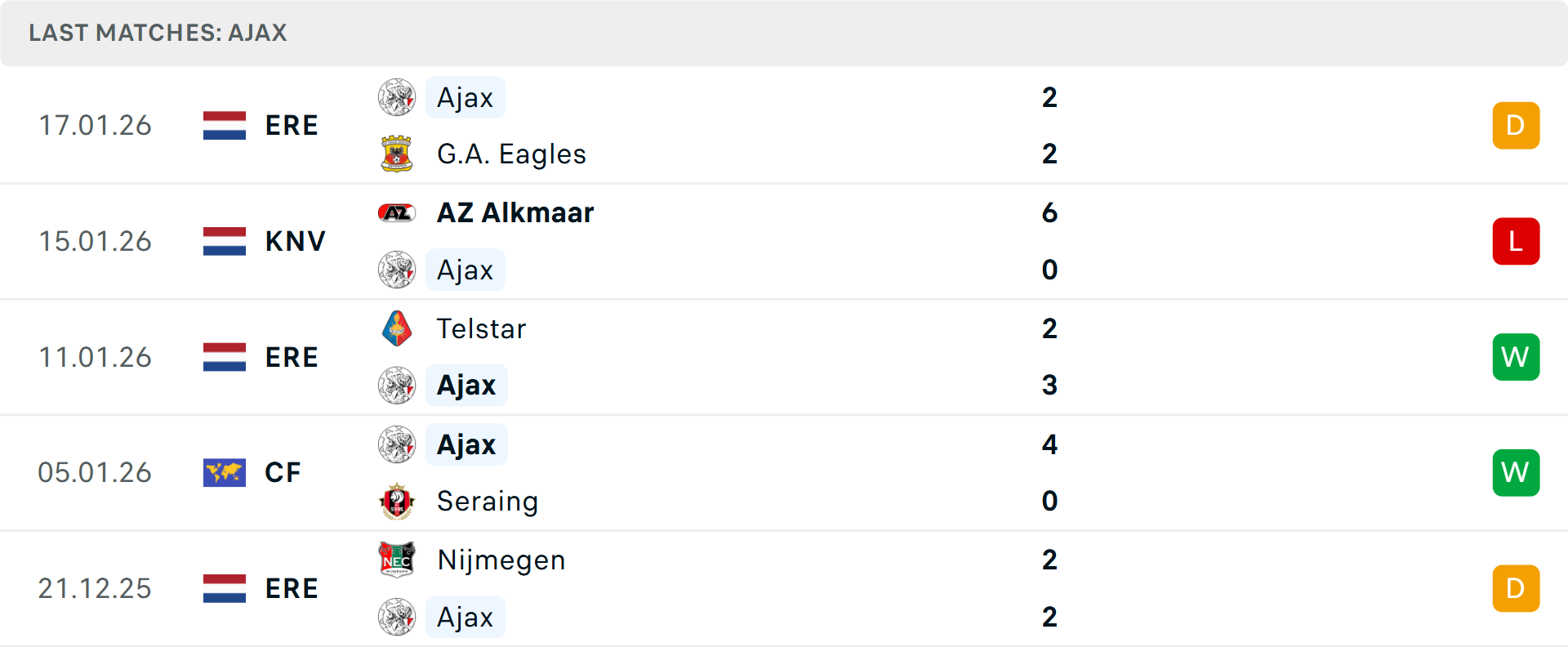Click the green W badge for Seraing match
Screen dimensions: 1568x647
click(1516, 472)
